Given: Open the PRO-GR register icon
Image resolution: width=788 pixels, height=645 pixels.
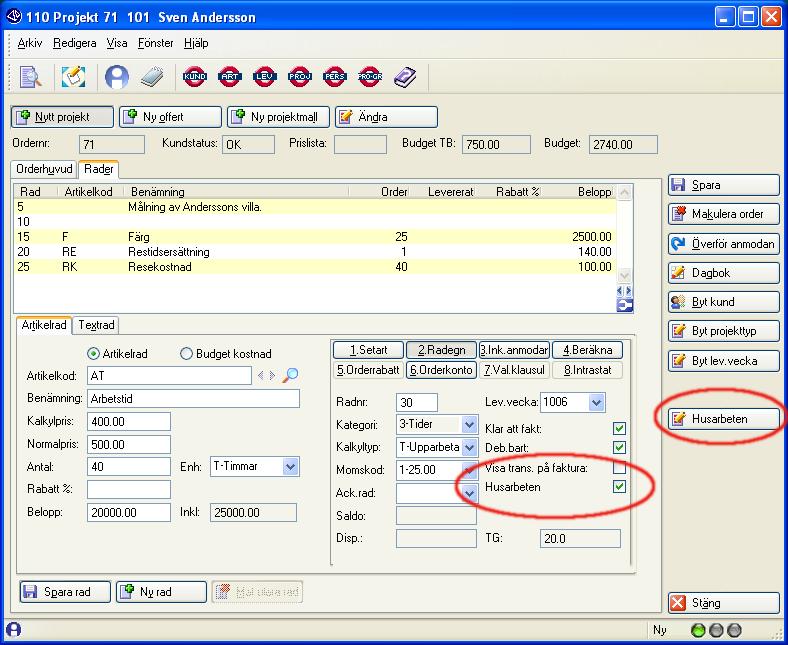Looking at the screenshot, I should point(370,77).
